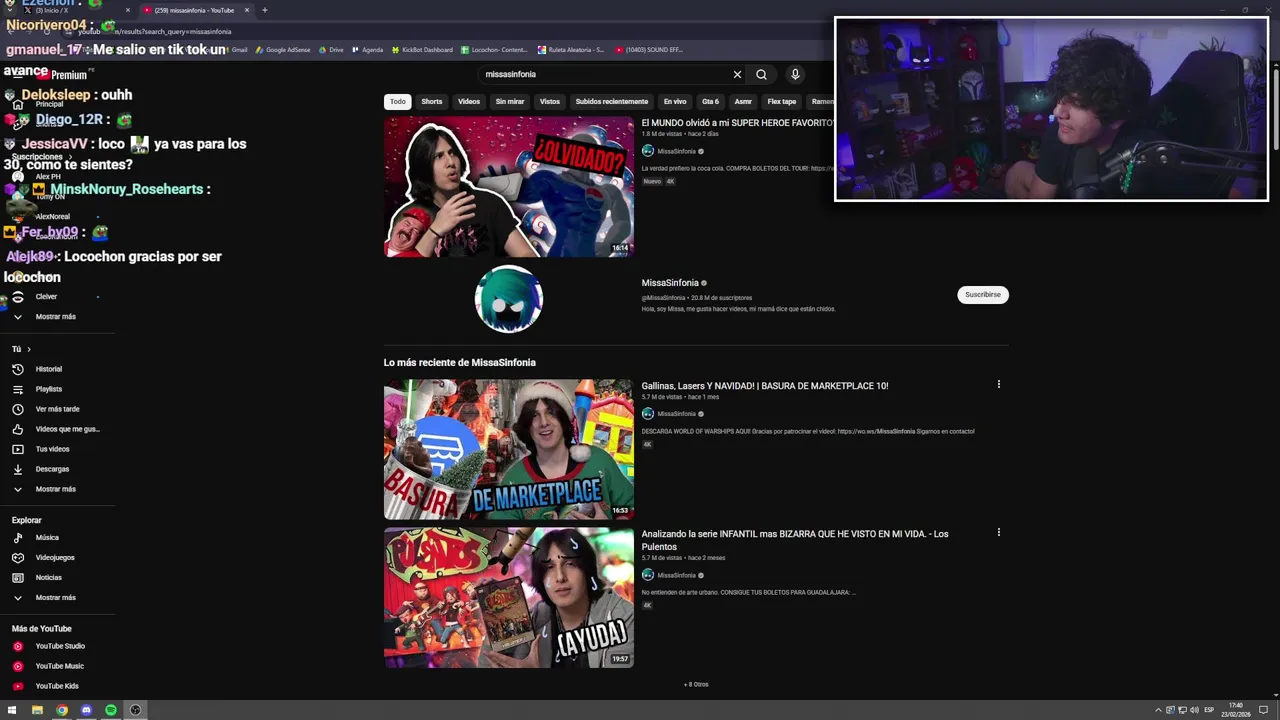The height and width of the screenshot is (720, 1280).
Task: Open the KickBot Dashboard bookmark
Action: pyautogui.click(x=422, y=50)
